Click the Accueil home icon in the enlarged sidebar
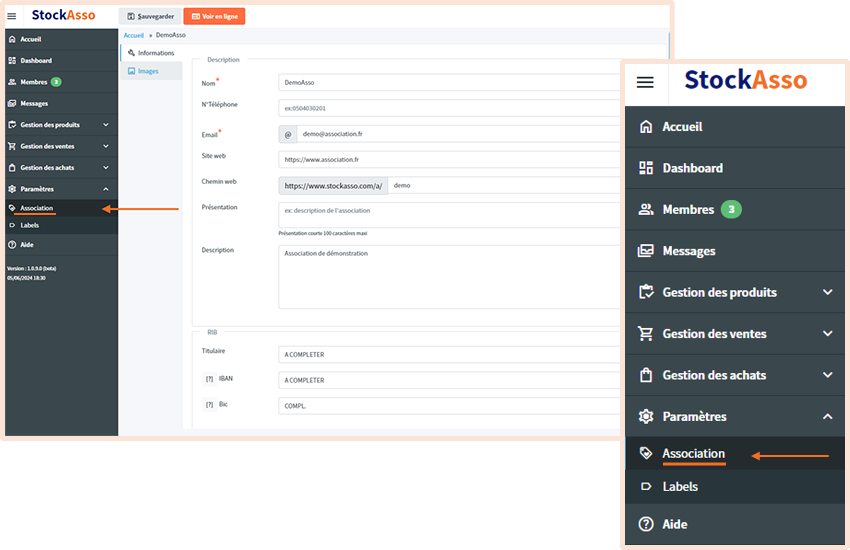The image size is (850, 550). (x=646, y=127)
